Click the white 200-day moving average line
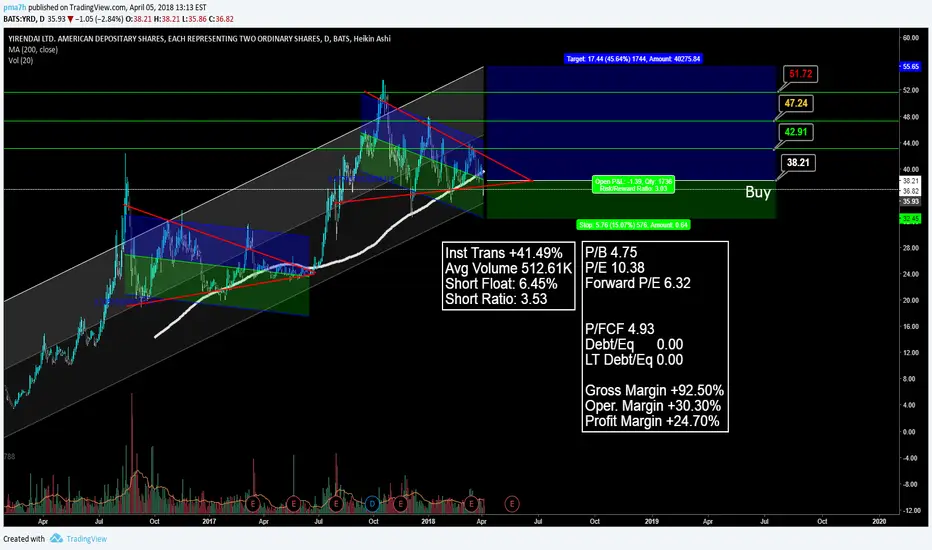Image resolution: width=932 pixels, height=550 pixels. click(357, 254)
